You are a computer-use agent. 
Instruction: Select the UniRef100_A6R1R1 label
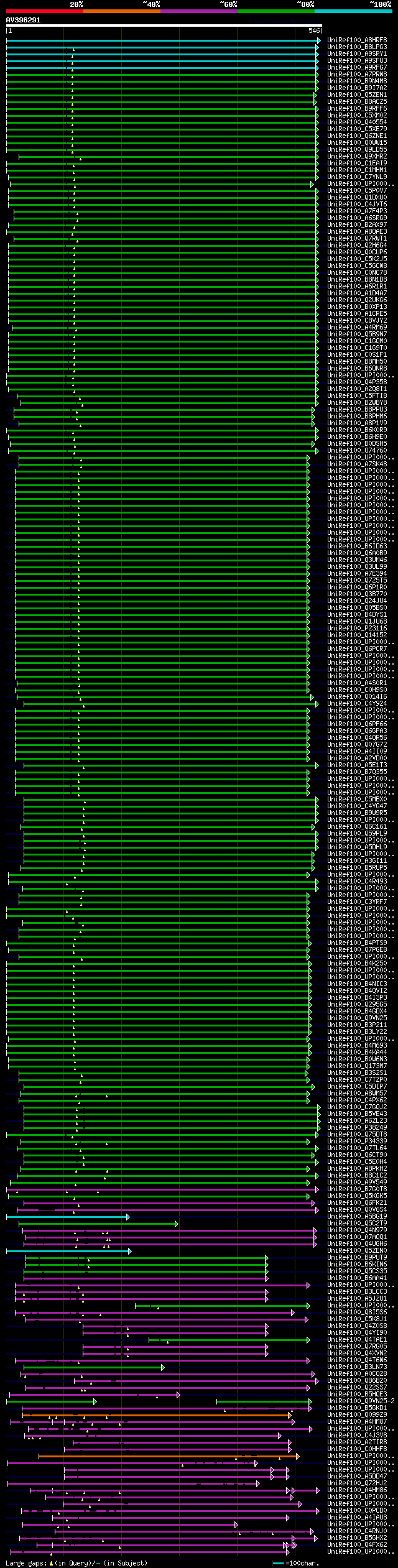[357, 287]
